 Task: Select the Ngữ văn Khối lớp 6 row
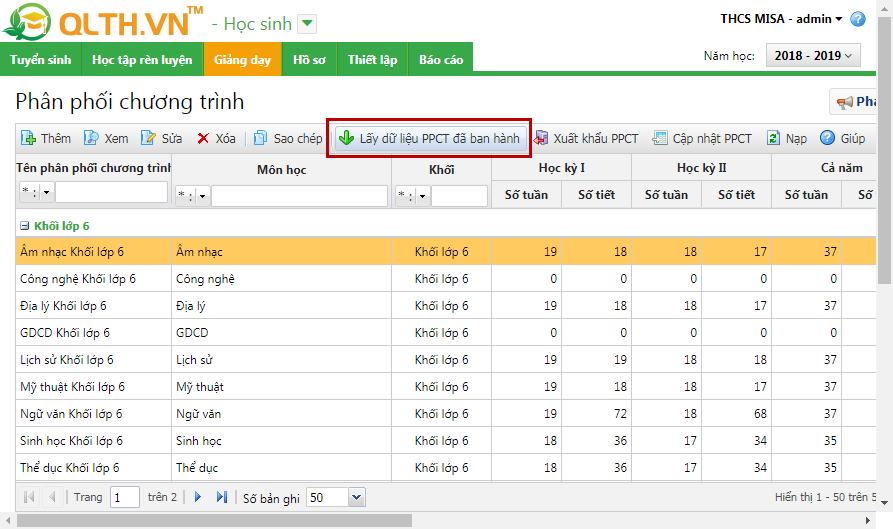[446, 413]
